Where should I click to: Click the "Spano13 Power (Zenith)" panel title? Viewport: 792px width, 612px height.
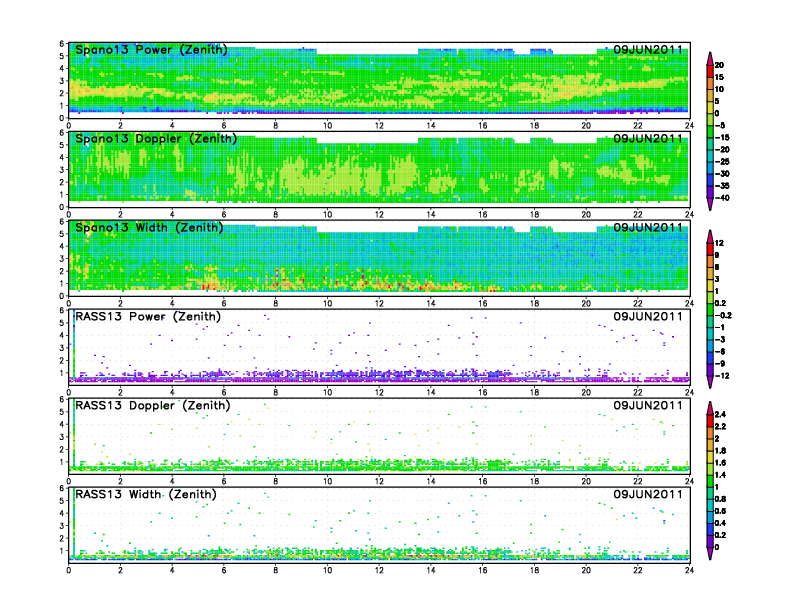(151, 50)
